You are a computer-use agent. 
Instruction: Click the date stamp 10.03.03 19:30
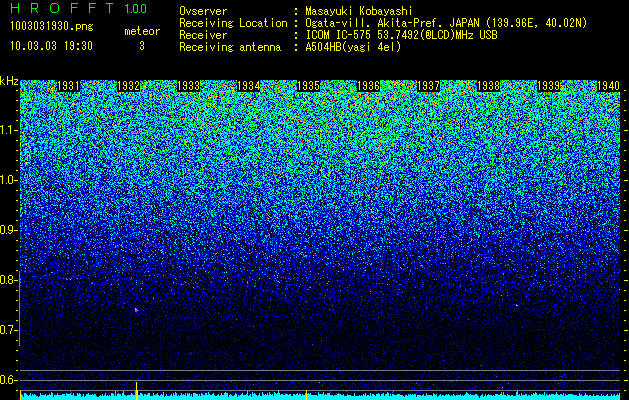(51, 46)
